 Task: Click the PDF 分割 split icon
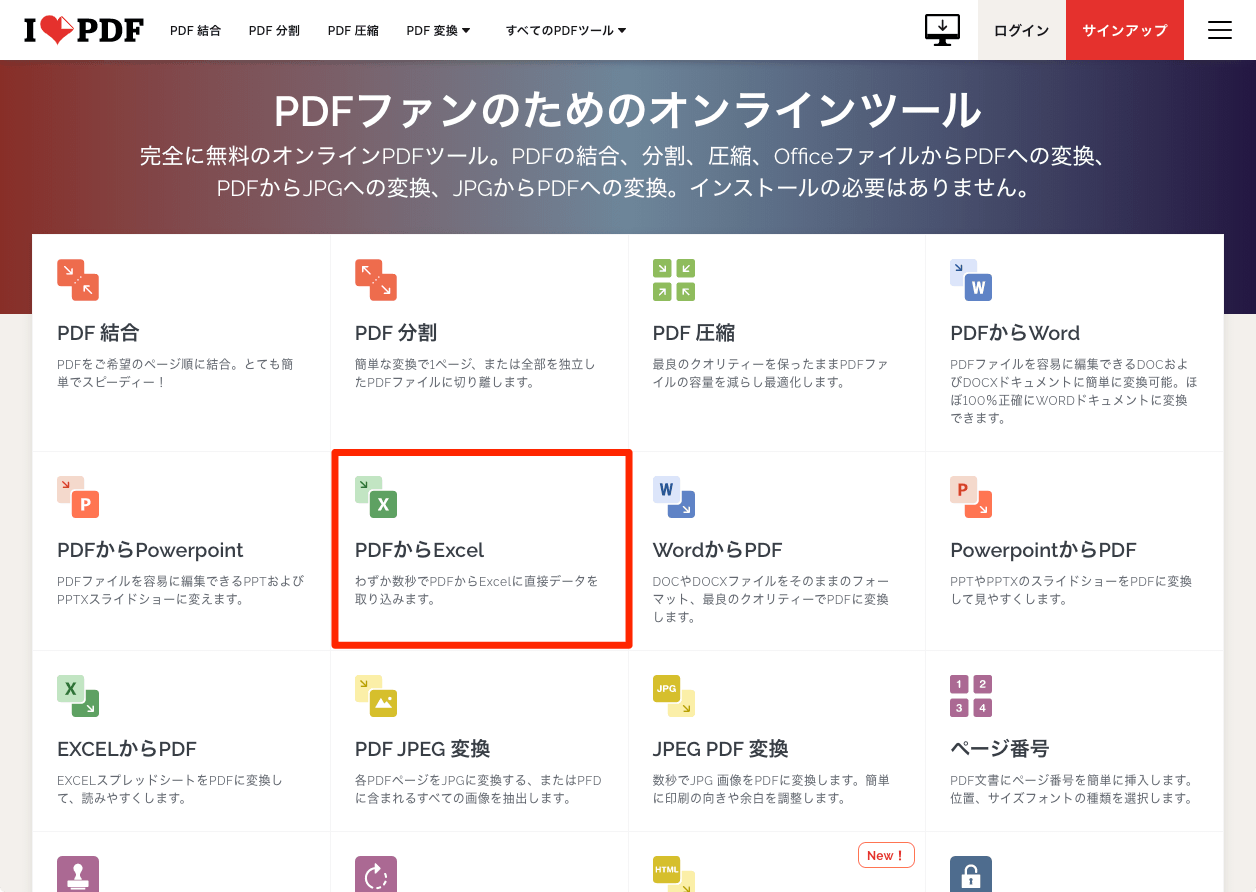[x=376, y=280]
